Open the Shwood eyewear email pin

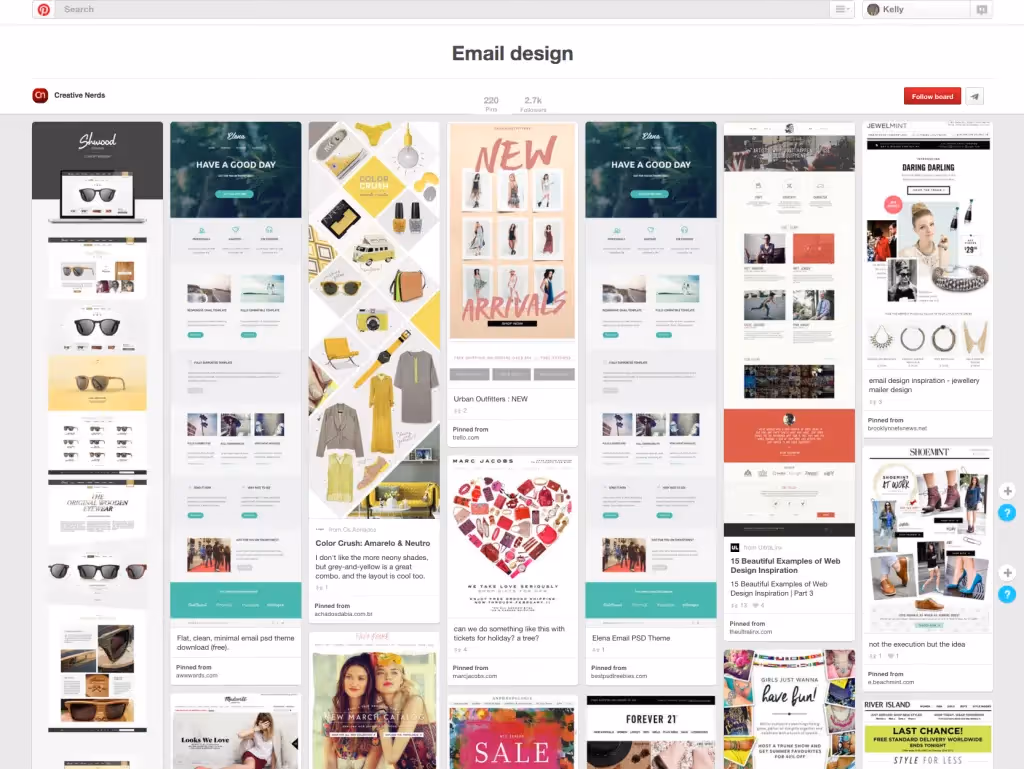point(97,444)
